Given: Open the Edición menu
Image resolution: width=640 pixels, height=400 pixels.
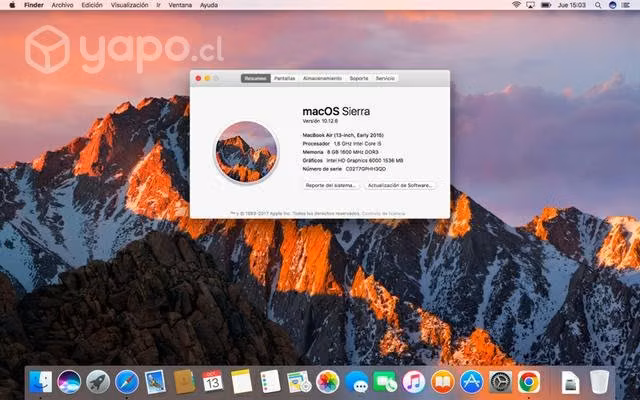Looking at the screenshot, I should 92,5.
